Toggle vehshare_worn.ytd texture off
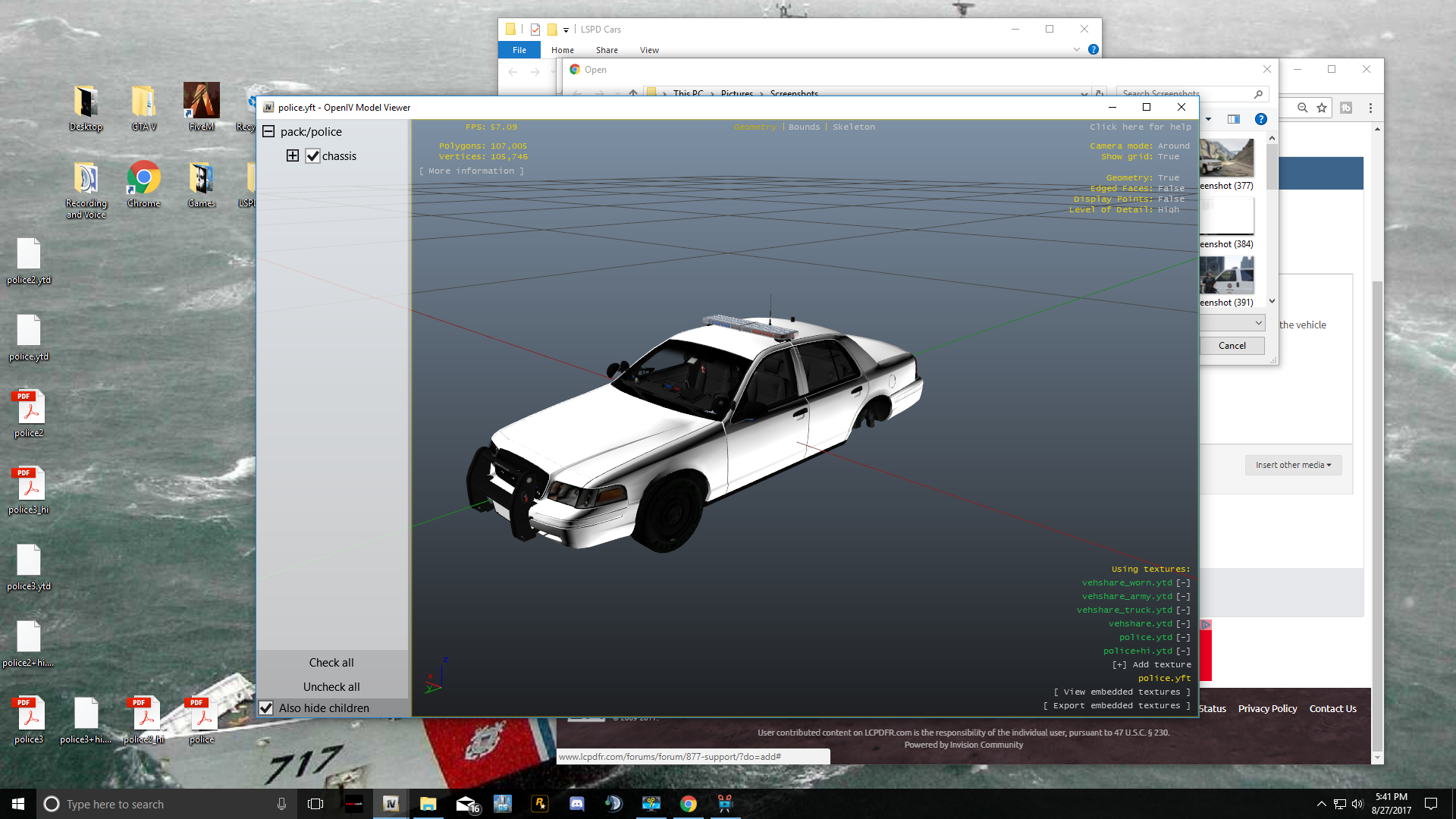The height and width of the screenshot is (819, 1456). click(x=1182, y=583)
